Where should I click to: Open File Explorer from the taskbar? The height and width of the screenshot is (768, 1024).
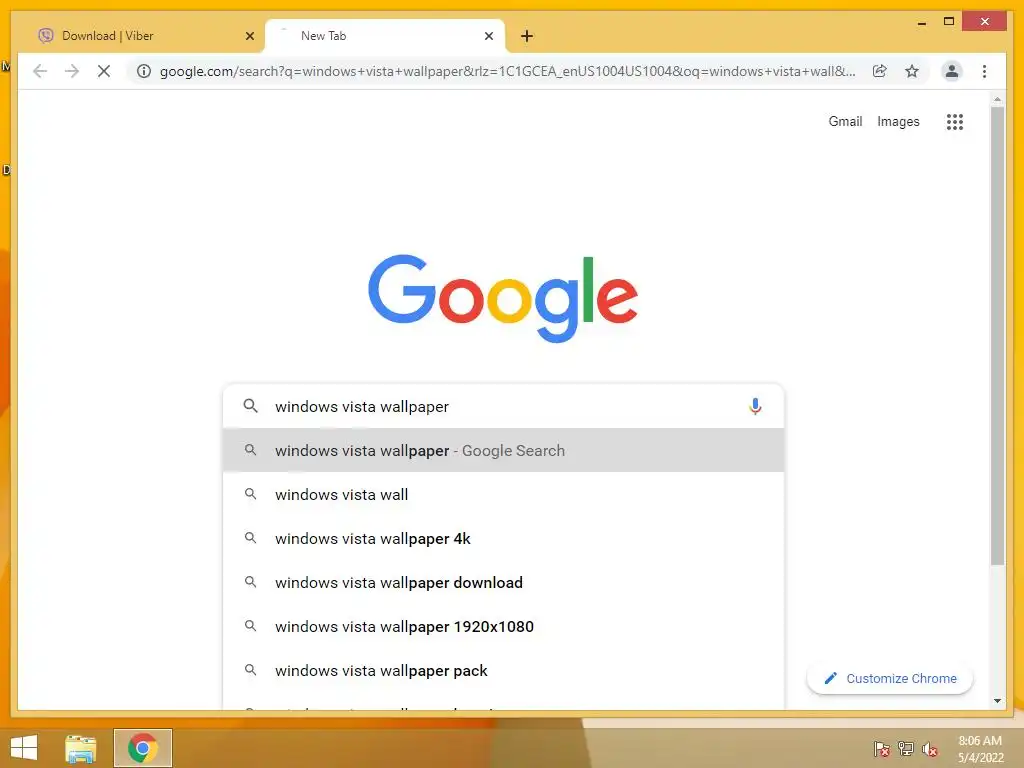81,748
